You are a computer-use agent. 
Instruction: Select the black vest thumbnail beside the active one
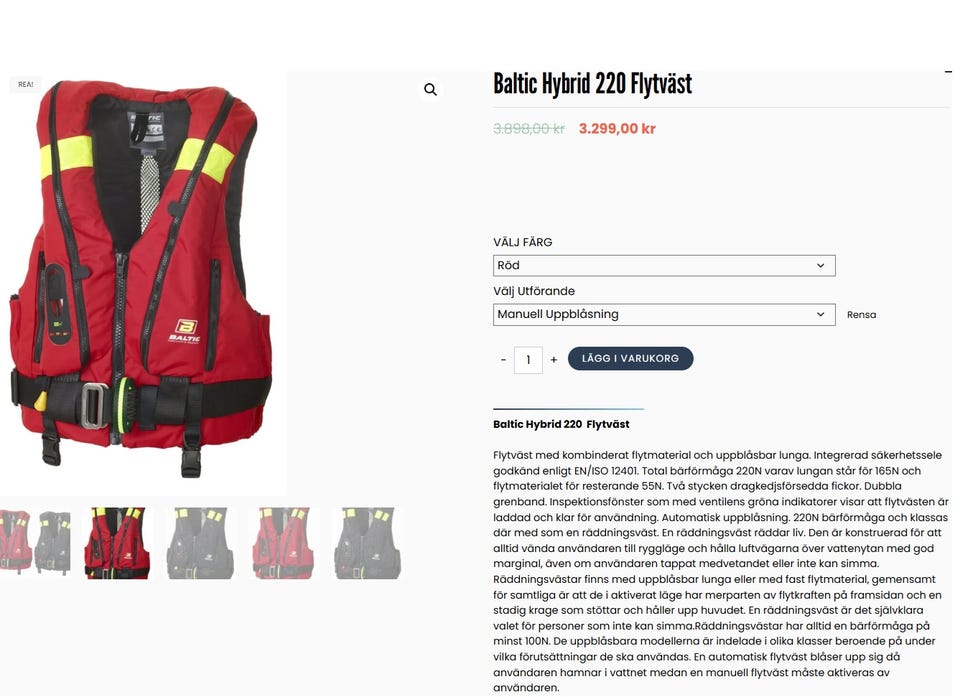200,543
